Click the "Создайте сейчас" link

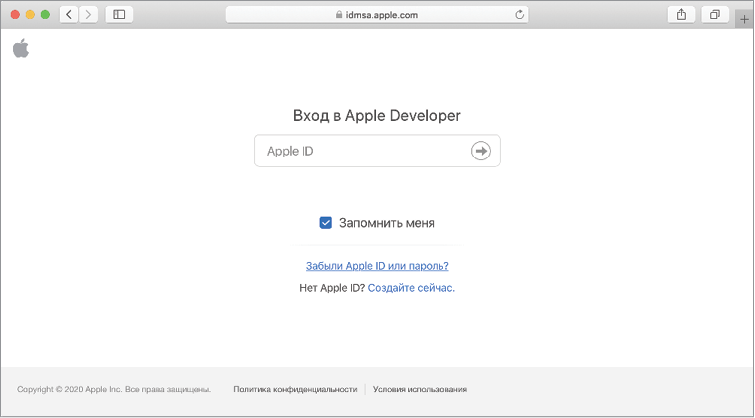pyautogui.click(x=411, y=288)
